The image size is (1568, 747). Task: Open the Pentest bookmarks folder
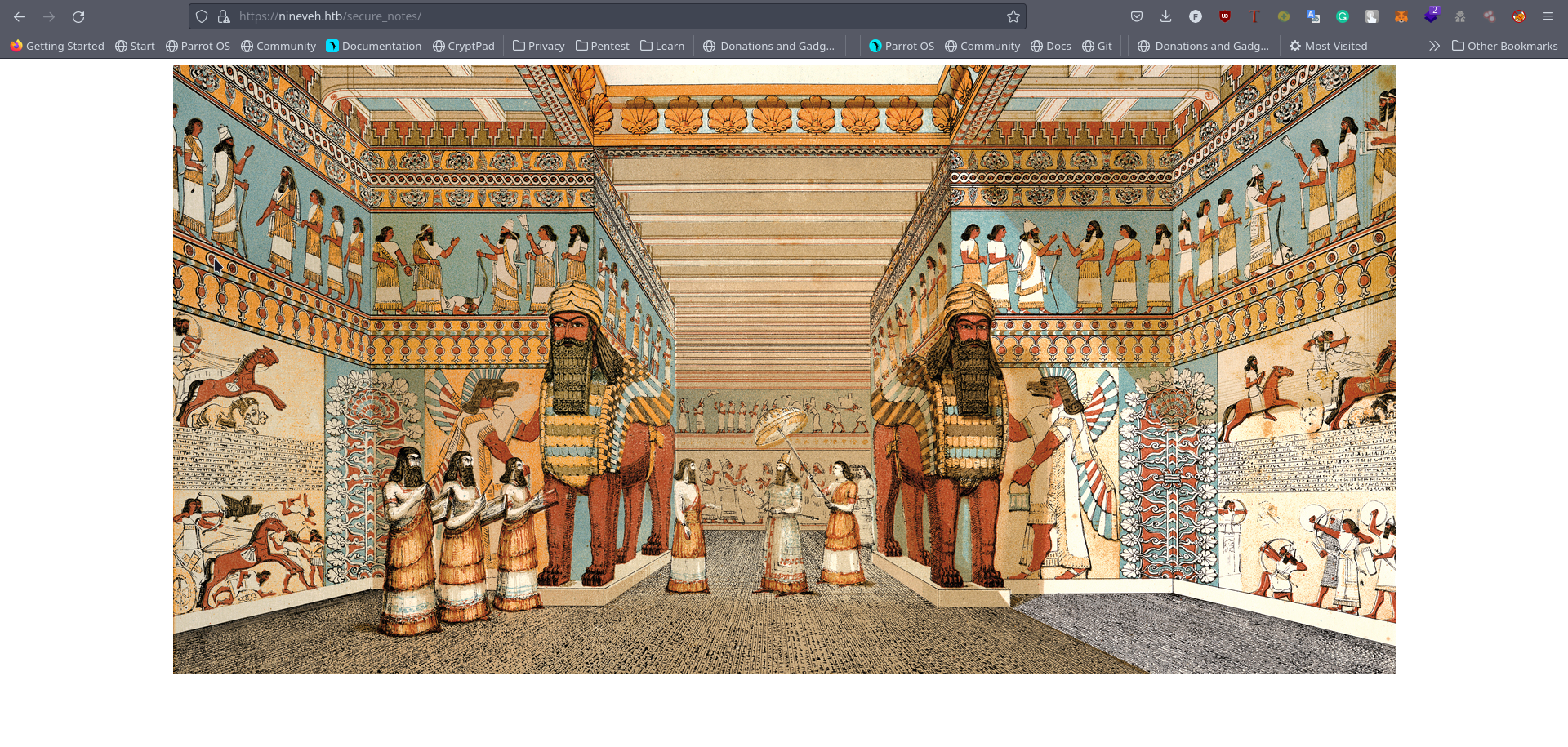pyautogui.click(x=602, y=46)
